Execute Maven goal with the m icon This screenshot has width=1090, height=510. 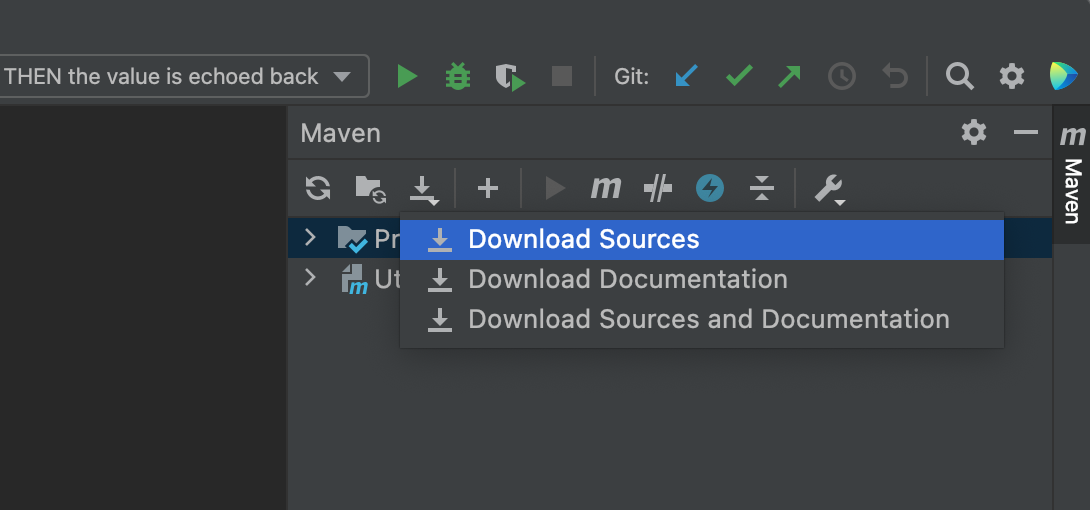tap(605, 188)
